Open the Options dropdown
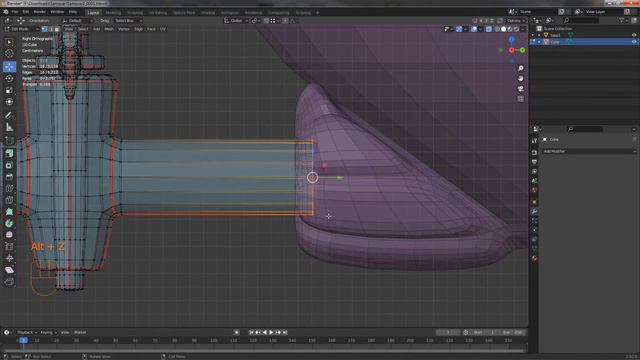Image resolution: width=640 pixels, height=360 pixels. coord(516,20)
